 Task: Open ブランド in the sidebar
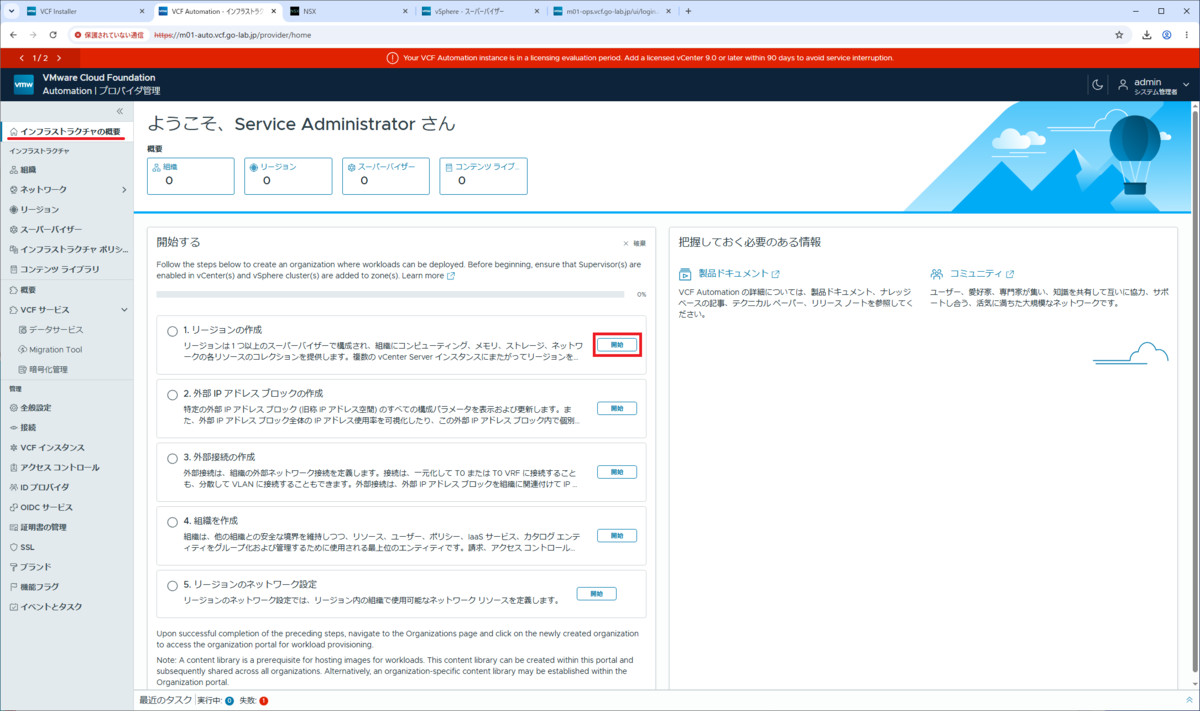point(30,567)
